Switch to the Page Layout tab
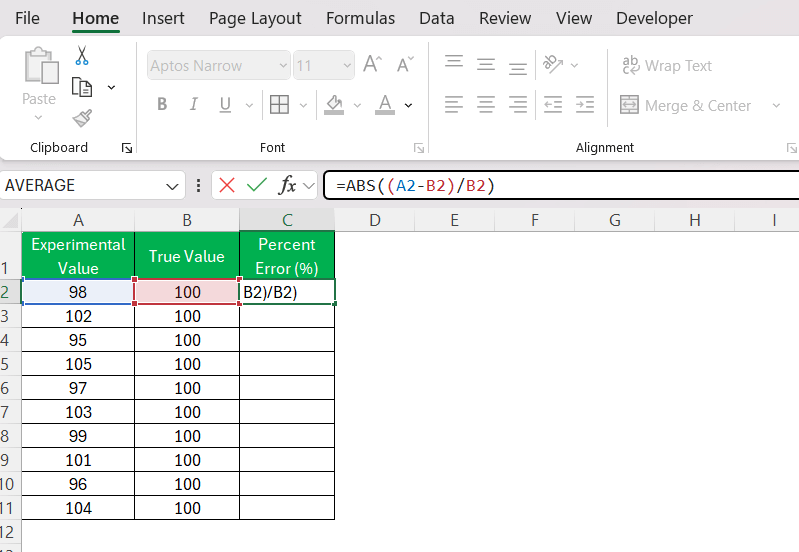This screenshot has height=552, width=799. pos(255,18)
